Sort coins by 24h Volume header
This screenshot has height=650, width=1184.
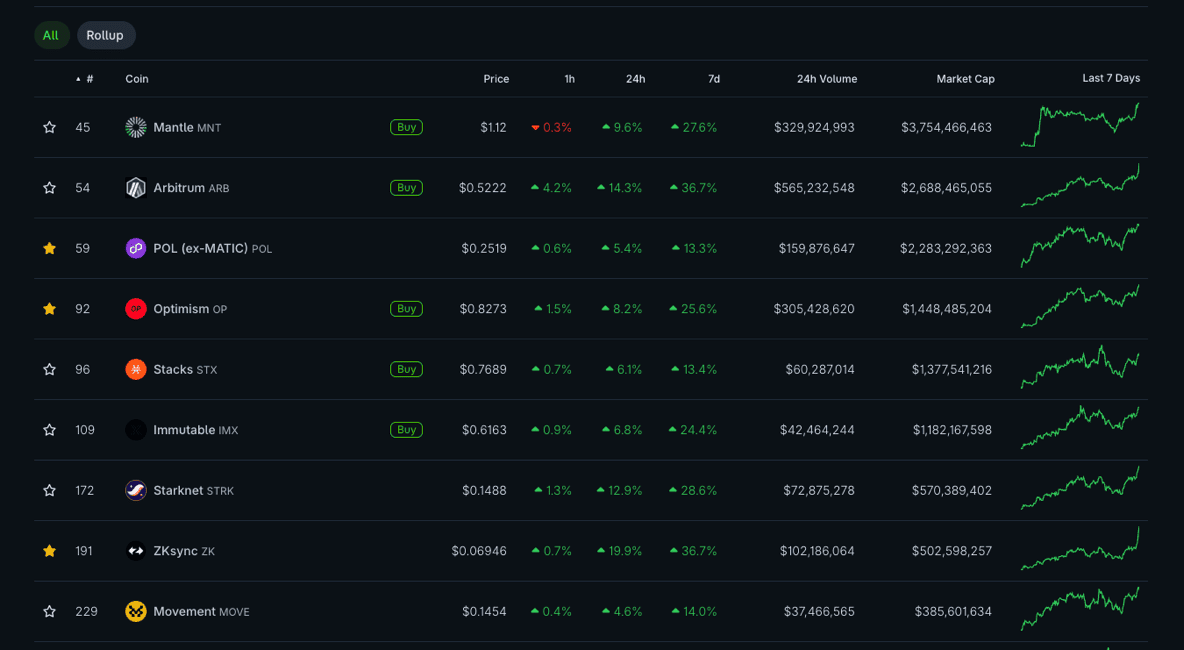point(826,79)
